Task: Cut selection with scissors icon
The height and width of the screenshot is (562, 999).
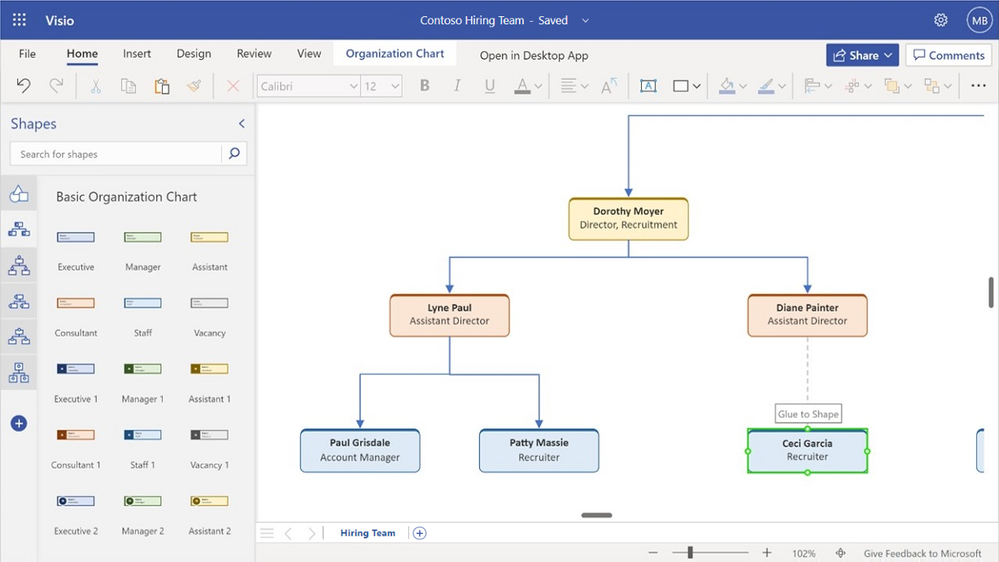Action: [96, 86]
